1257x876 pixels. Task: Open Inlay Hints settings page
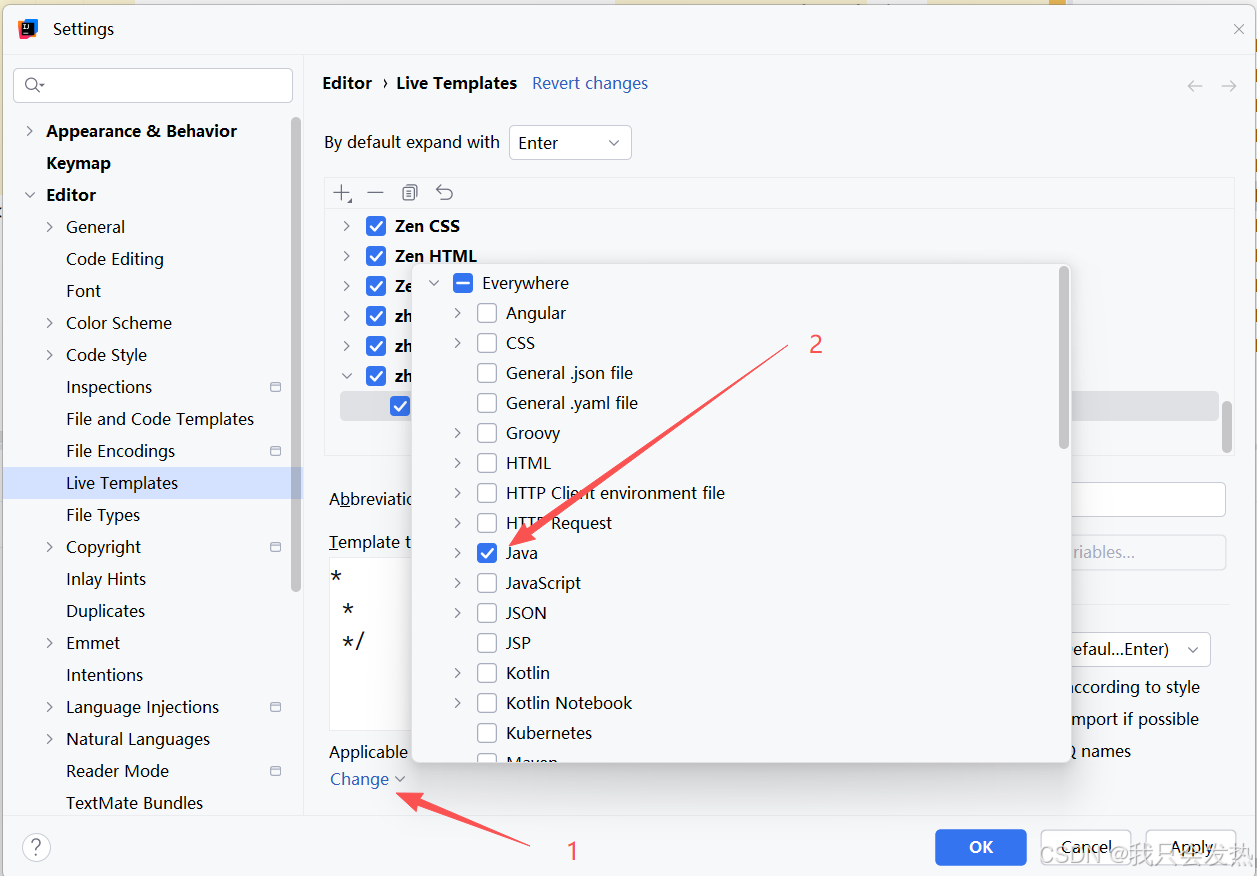point(106,579)
